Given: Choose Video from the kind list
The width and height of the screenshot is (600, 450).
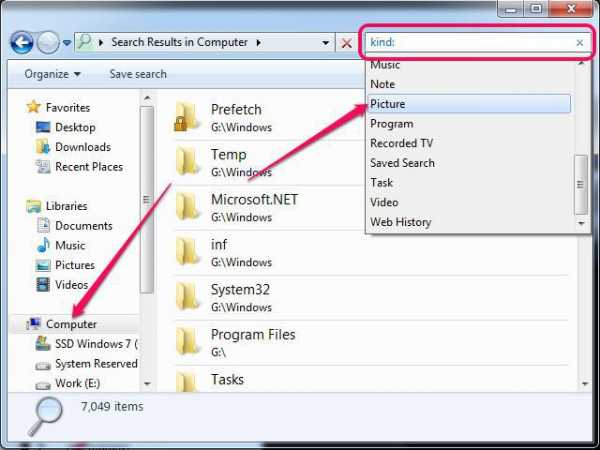Looking at the screenshot, I should click(x=384, y=202).
